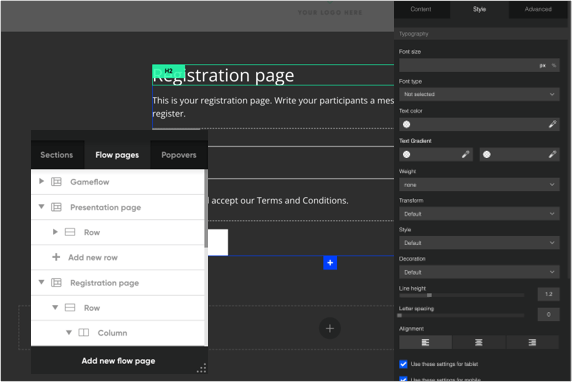Set alignment to left
Screen dimensions: 572x382
point(425,342)
